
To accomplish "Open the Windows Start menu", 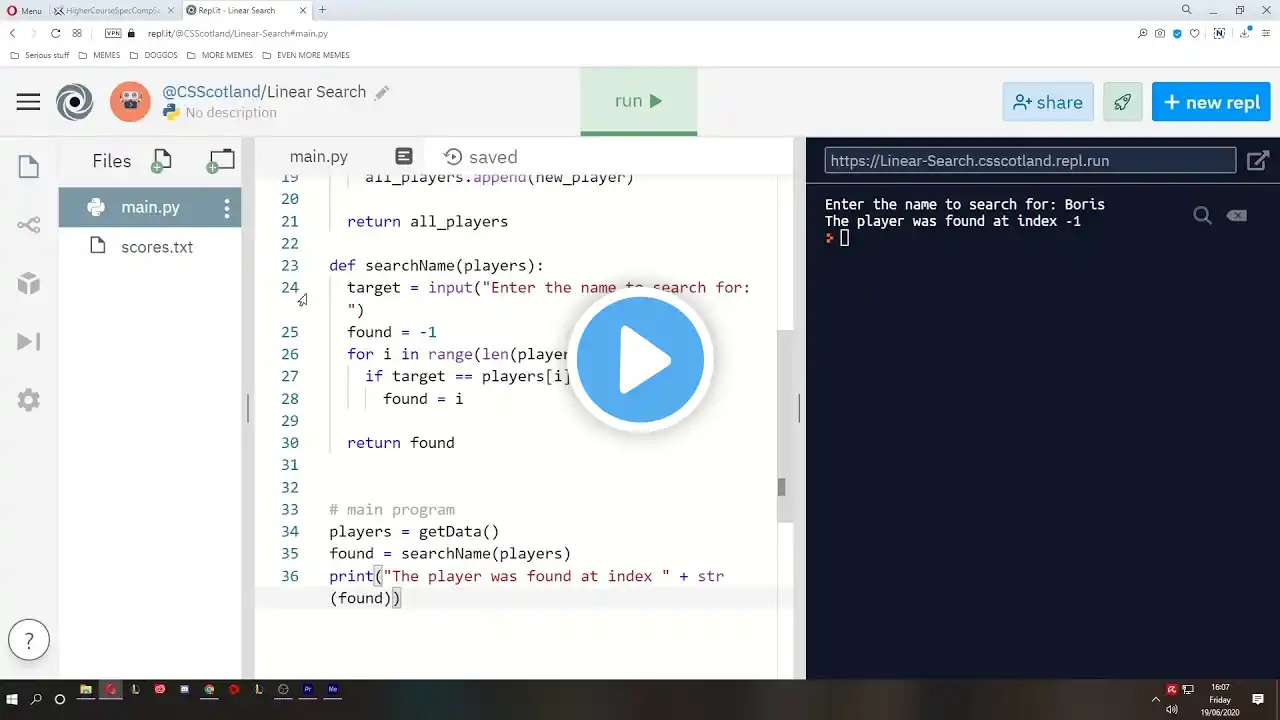I will [13, 699].
